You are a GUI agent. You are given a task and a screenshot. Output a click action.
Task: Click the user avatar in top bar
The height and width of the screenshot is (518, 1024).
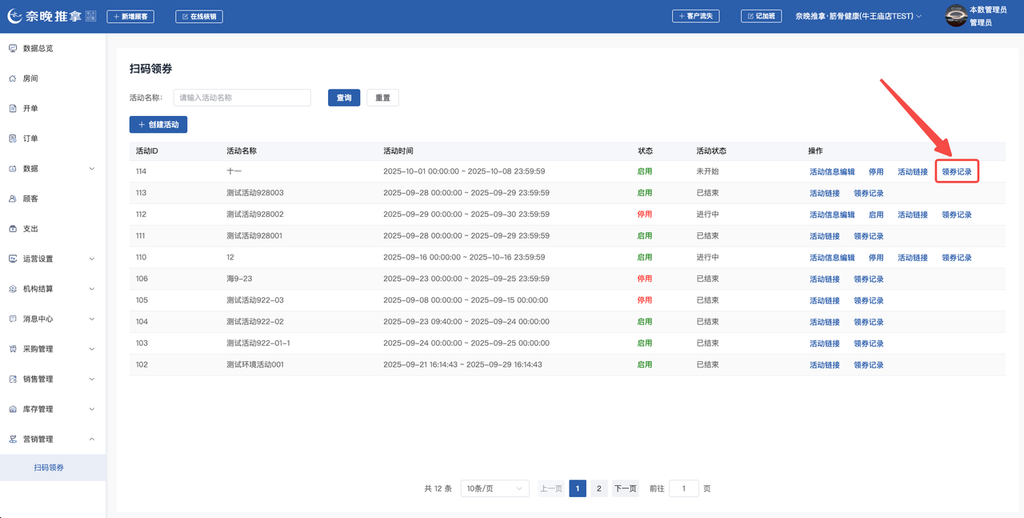point(955,16)
